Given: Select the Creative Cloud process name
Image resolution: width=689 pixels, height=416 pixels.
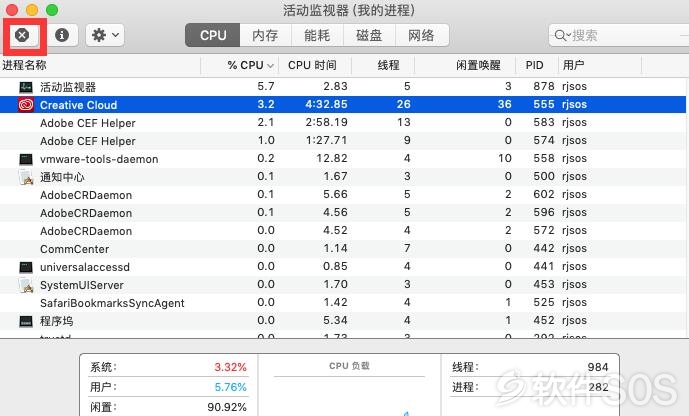Looking at the screenshot, I should 79,105.
